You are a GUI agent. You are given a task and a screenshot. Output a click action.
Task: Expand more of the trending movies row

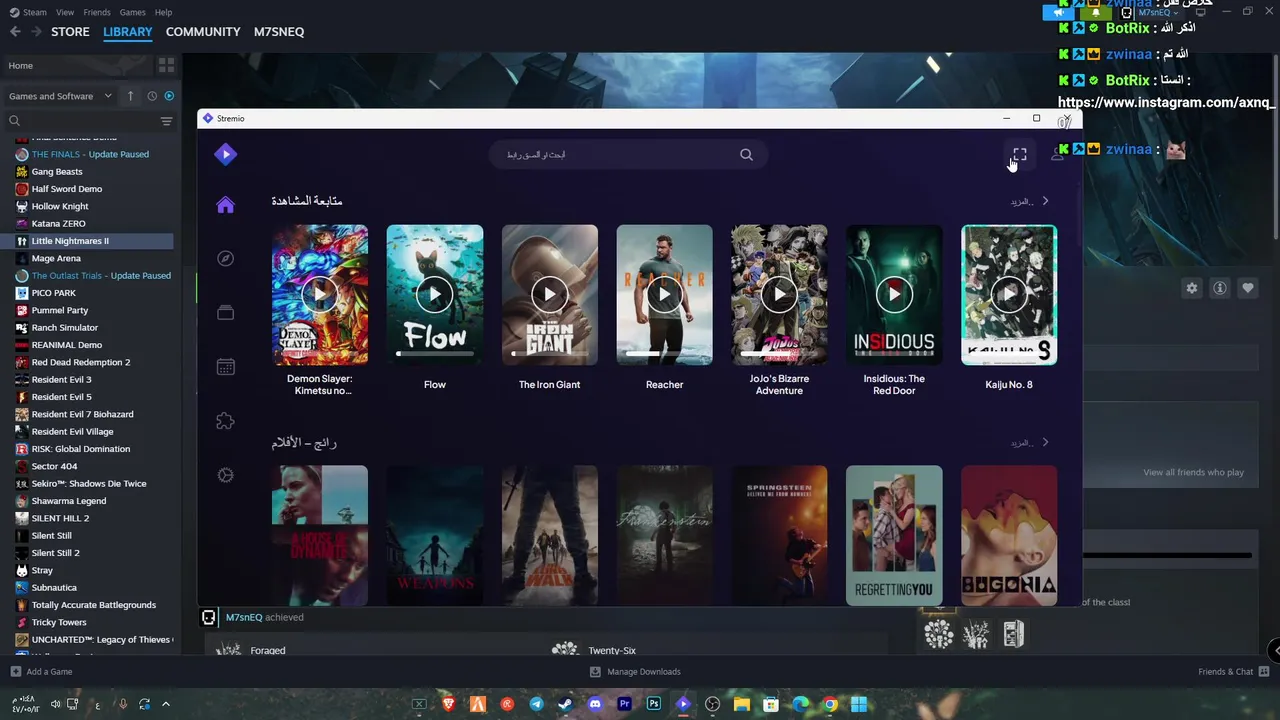pos(1030,442)
